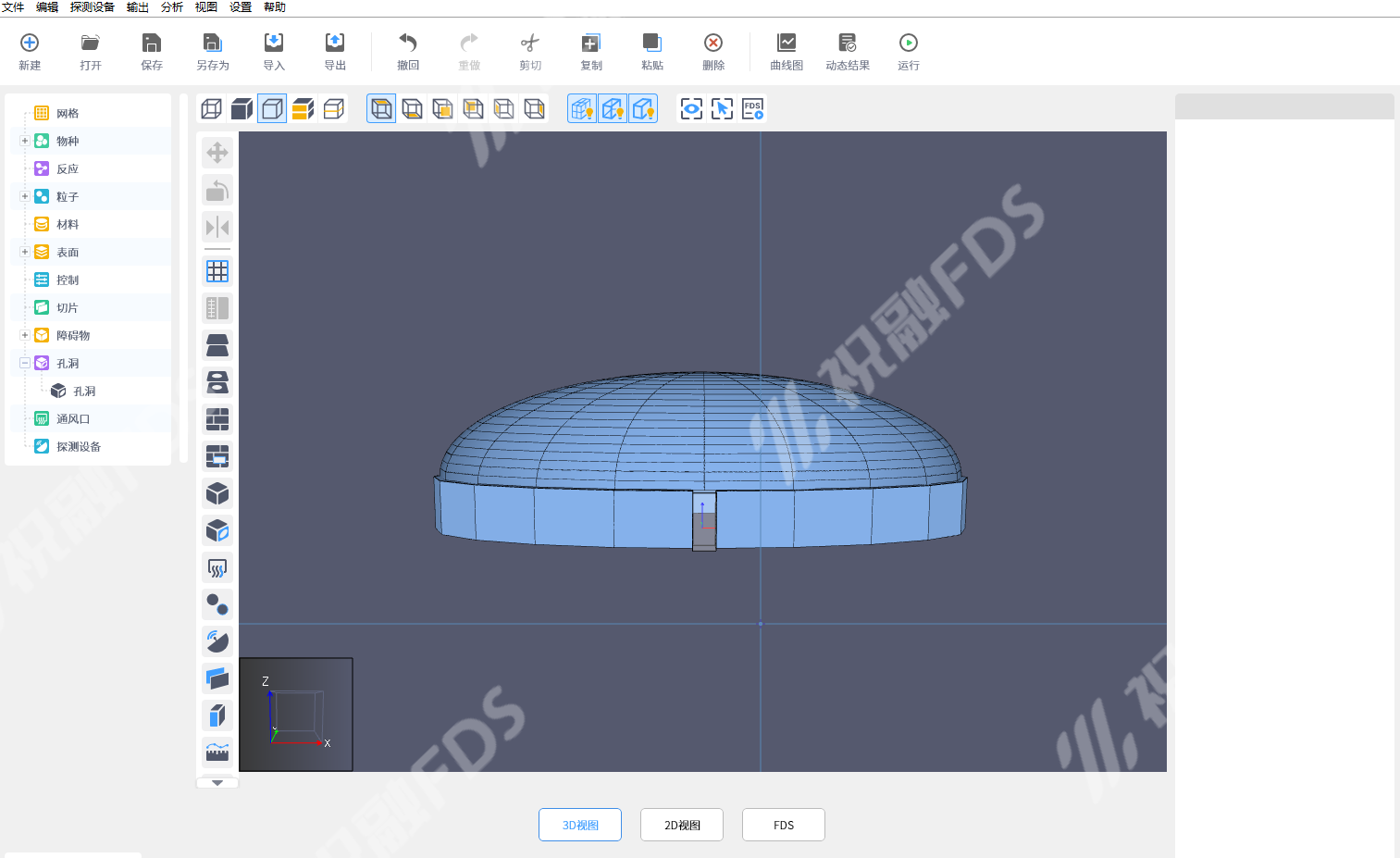Image resolution: width=1400 pixels, height=858 pixels.
Task: Switch to the right-face cube view
Action: [534, 109]
